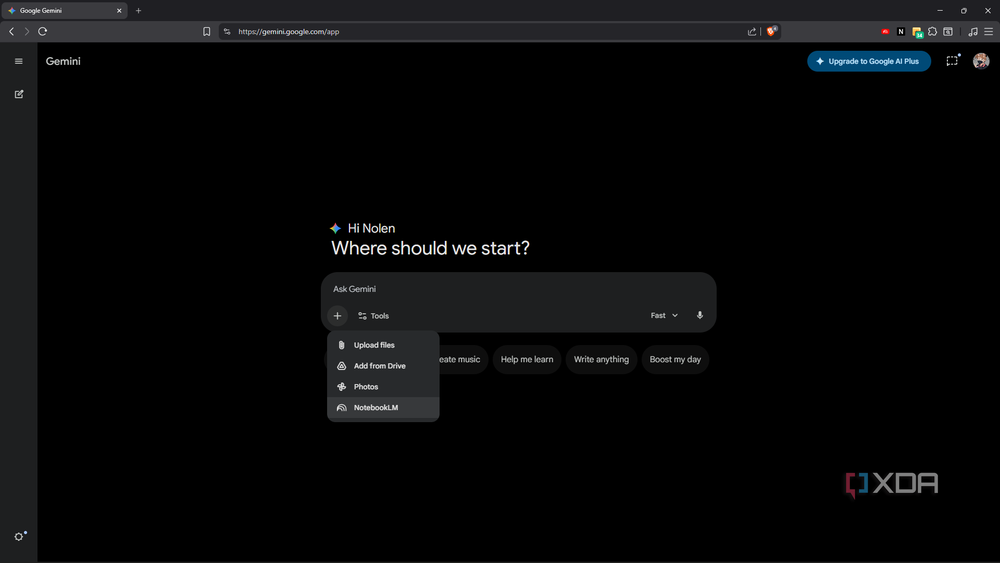Start a new chat with the compose icon
The height and width of the screenshot is (563, 1000).
point(19,94)
